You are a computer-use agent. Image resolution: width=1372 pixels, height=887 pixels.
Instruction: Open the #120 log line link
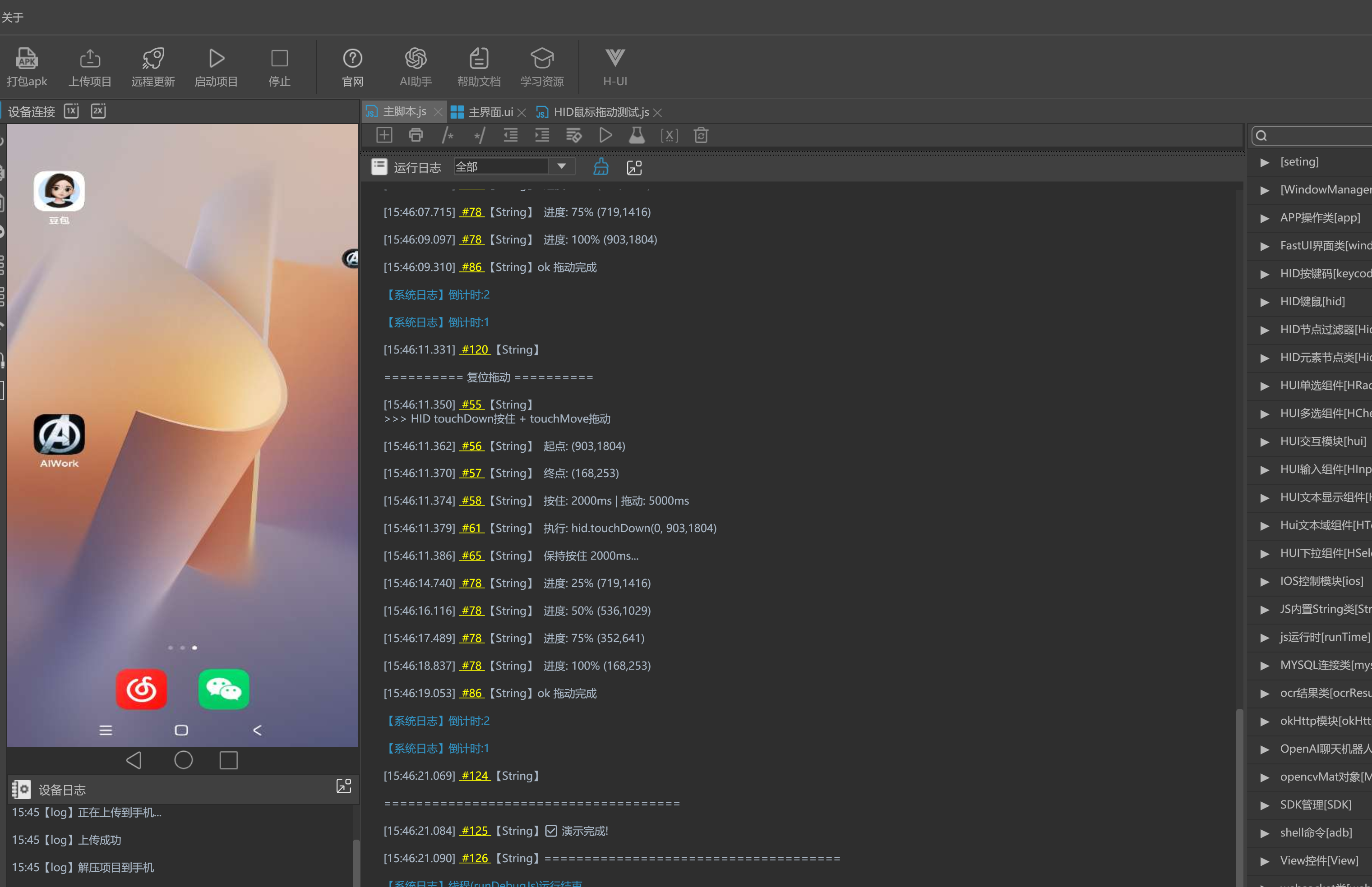pyautogui.click(x=475, y=349)
